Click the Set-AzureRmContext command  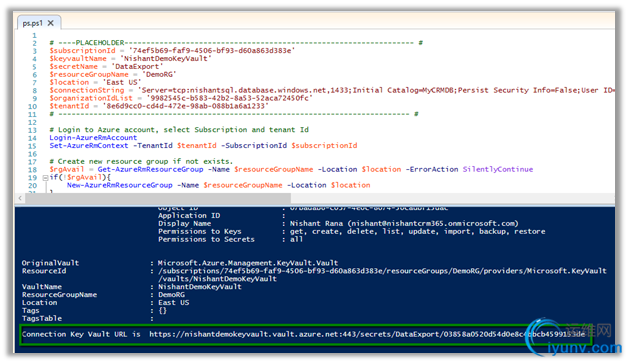(x=89, y=146)
